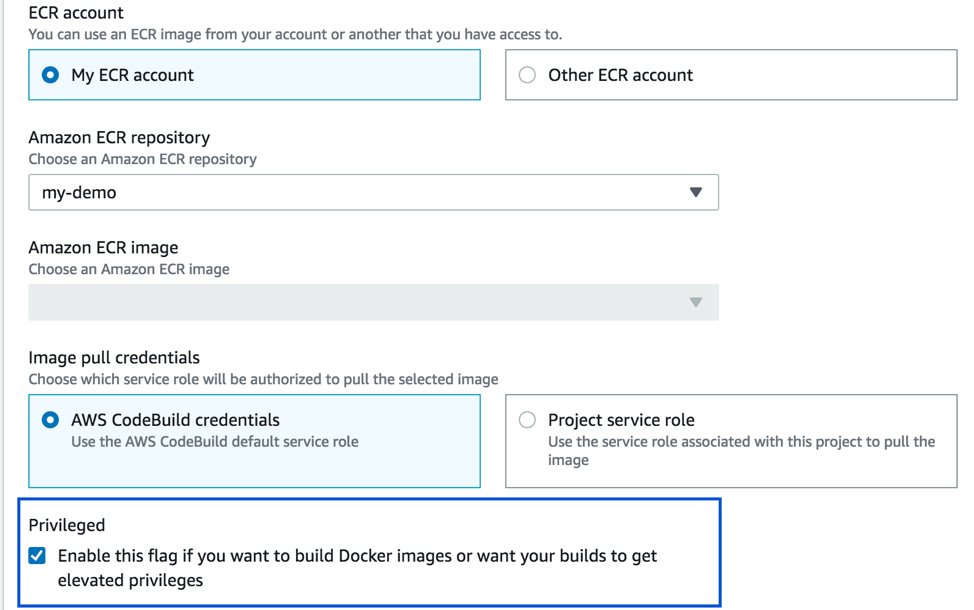Click the 'Amazon ECR image' field label

pyautogui.click(x=103, y=247)
